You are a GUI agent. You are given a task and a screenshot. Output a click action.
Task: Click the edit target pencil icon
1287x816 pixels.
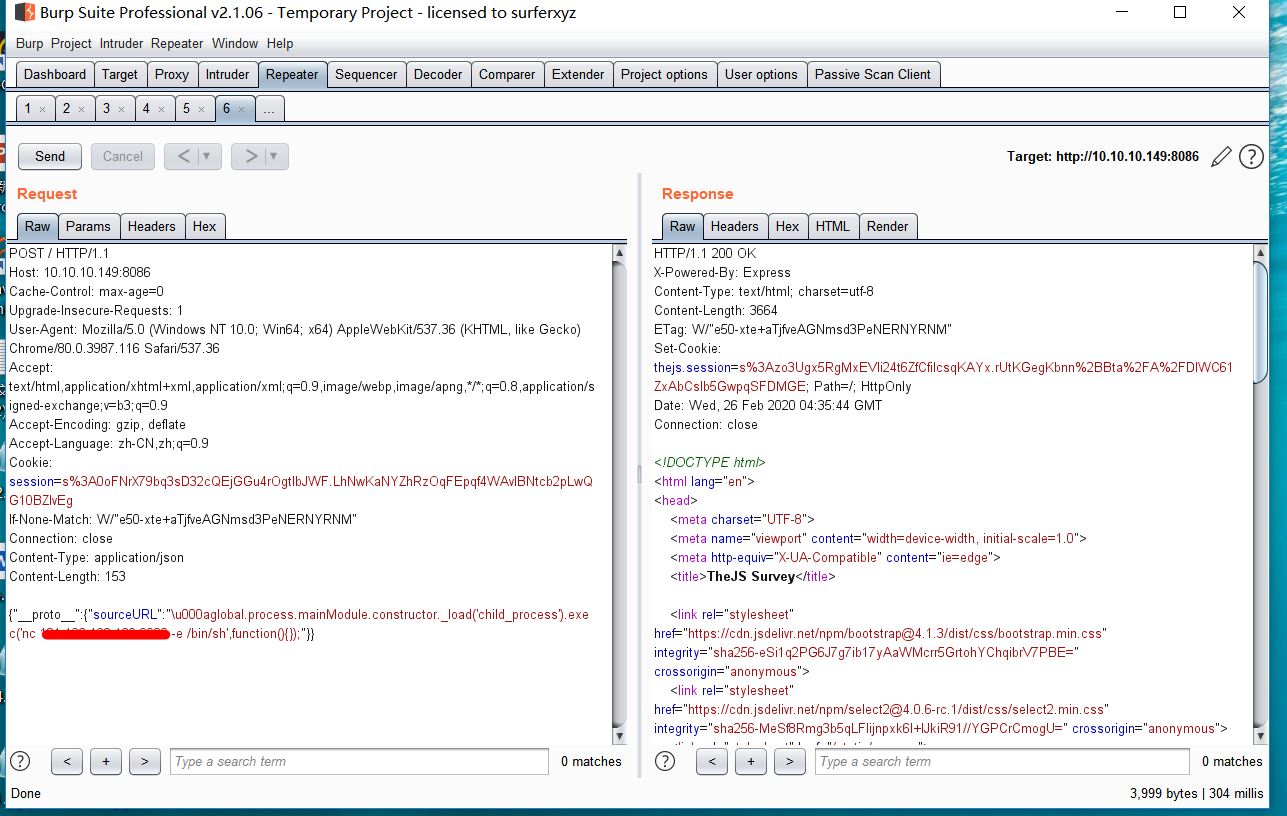click(x=1220, y=156)
